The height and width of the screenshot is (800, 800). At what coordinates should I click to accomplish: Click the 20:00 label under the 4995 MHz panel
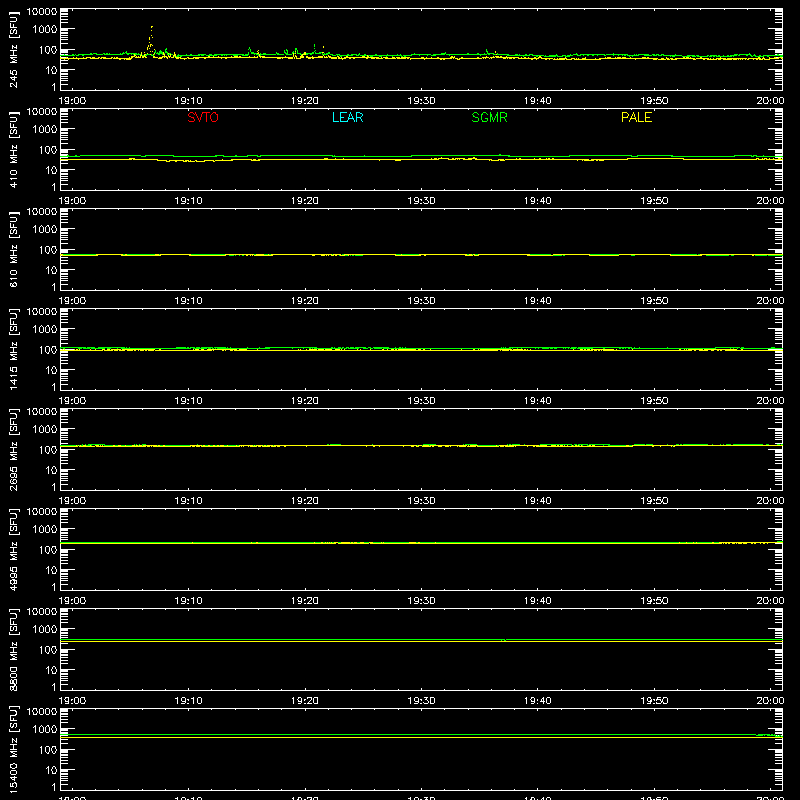[x=770, y=601]
